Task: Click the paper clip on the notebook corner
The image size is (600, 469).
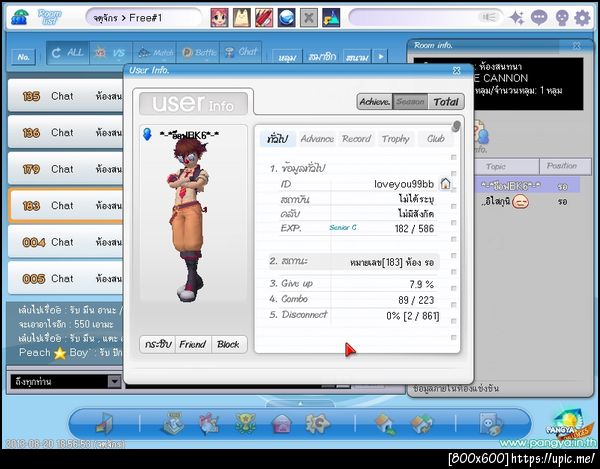Action: [x=455, y=126]
